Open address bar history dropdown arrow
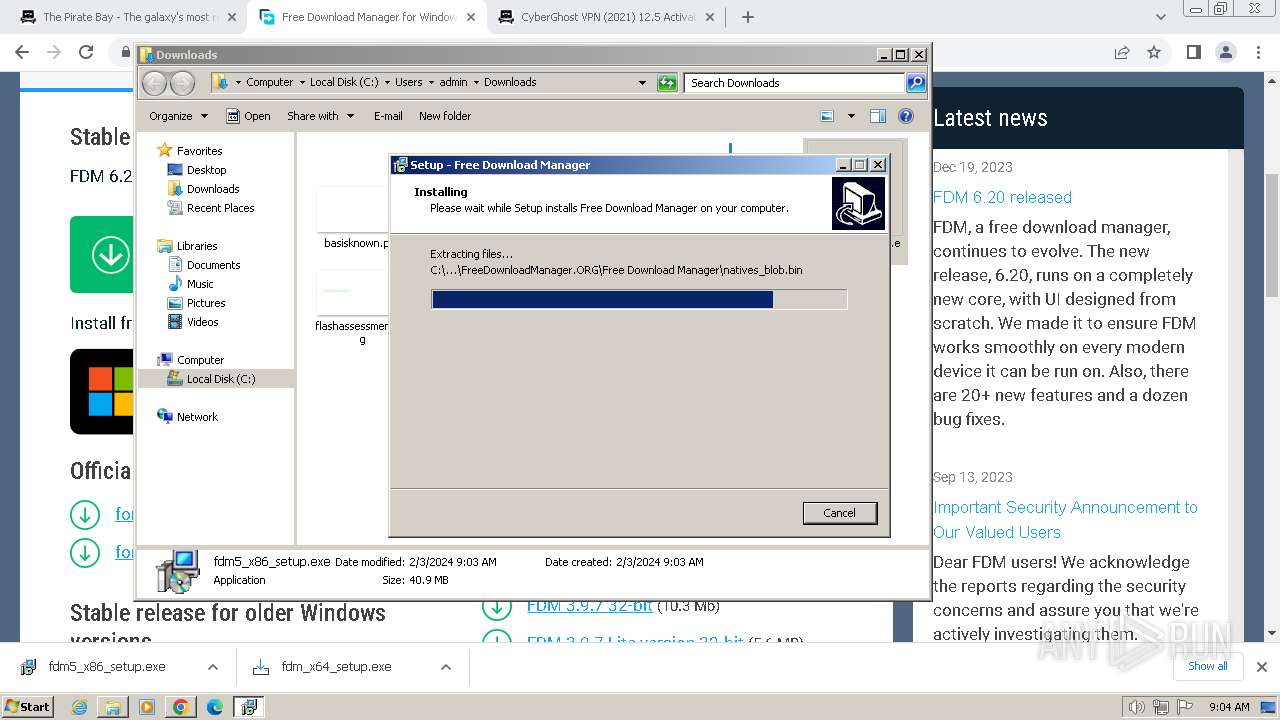Screen dimensions: 1280x720 642,83
